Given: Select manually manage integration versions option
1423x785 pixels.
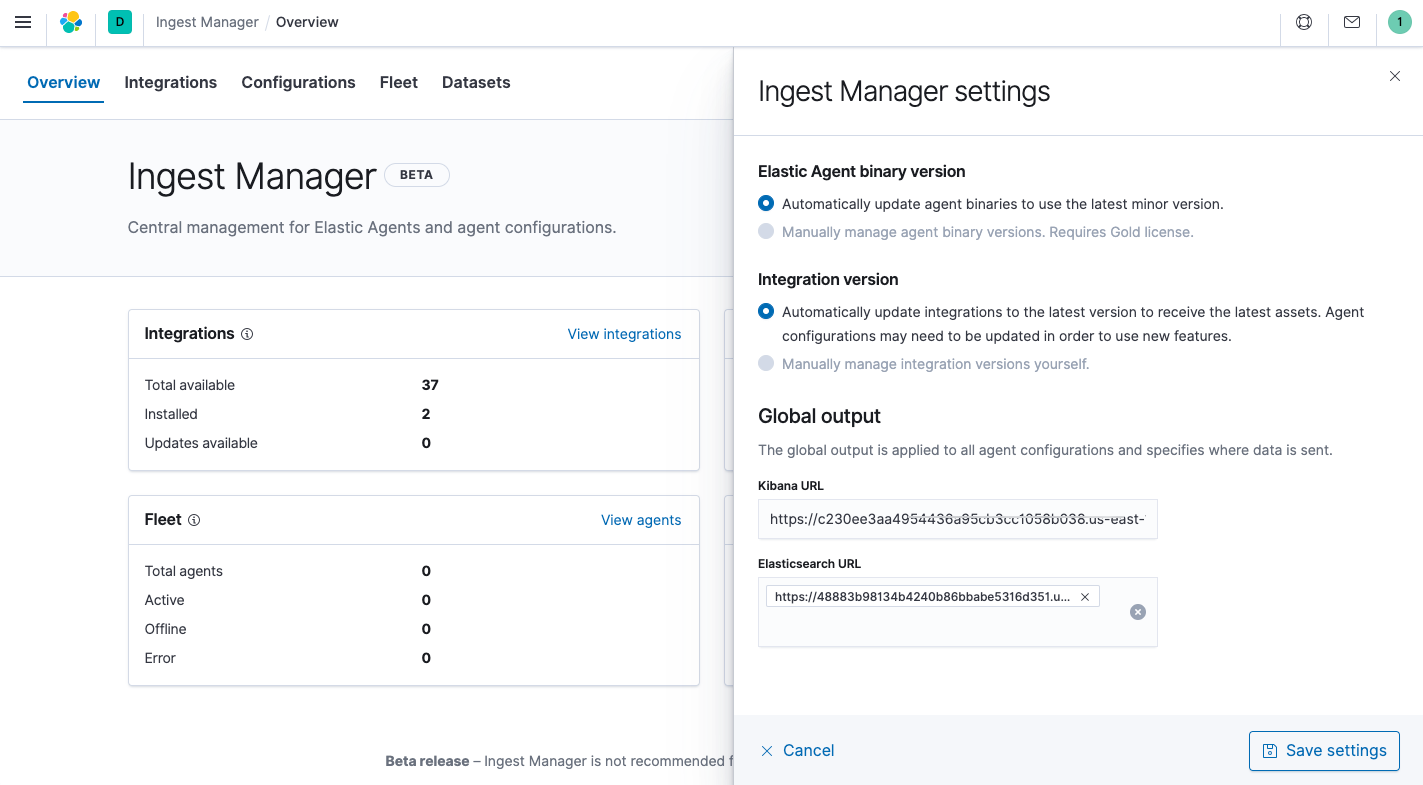Looking at the screenshot, I should (x=766, y=363).
